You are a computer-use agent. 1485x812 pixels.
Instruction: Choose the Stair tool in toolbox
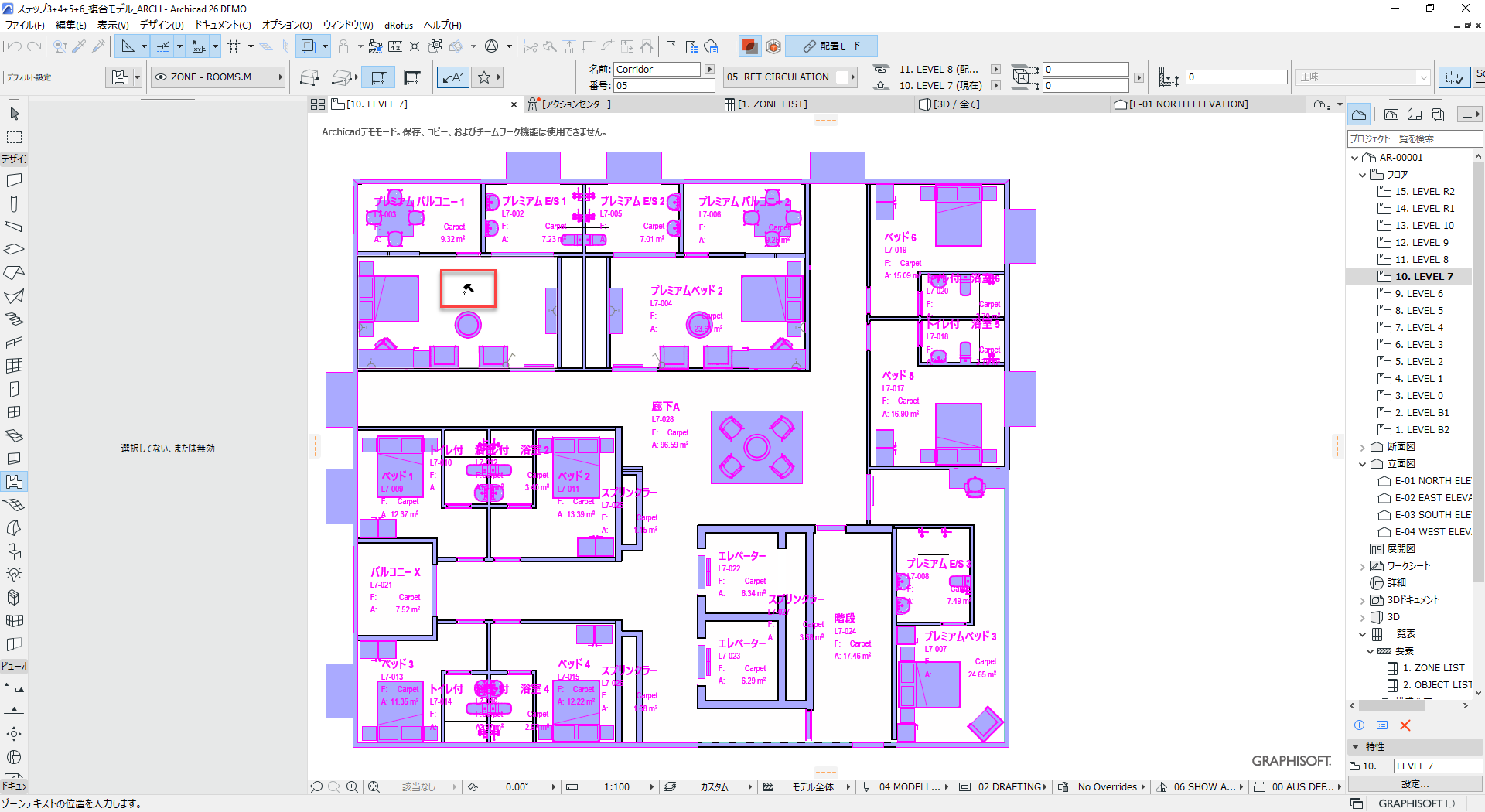pos(14,319)
